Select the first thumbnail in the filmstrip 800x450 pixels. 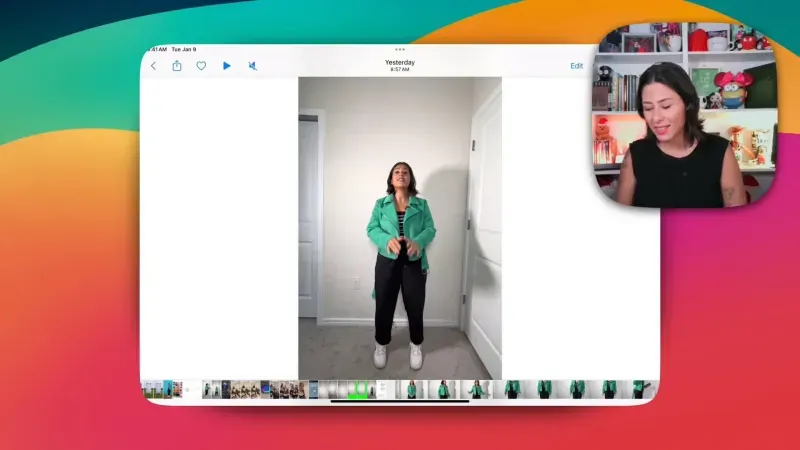click(x=146, y=389)
